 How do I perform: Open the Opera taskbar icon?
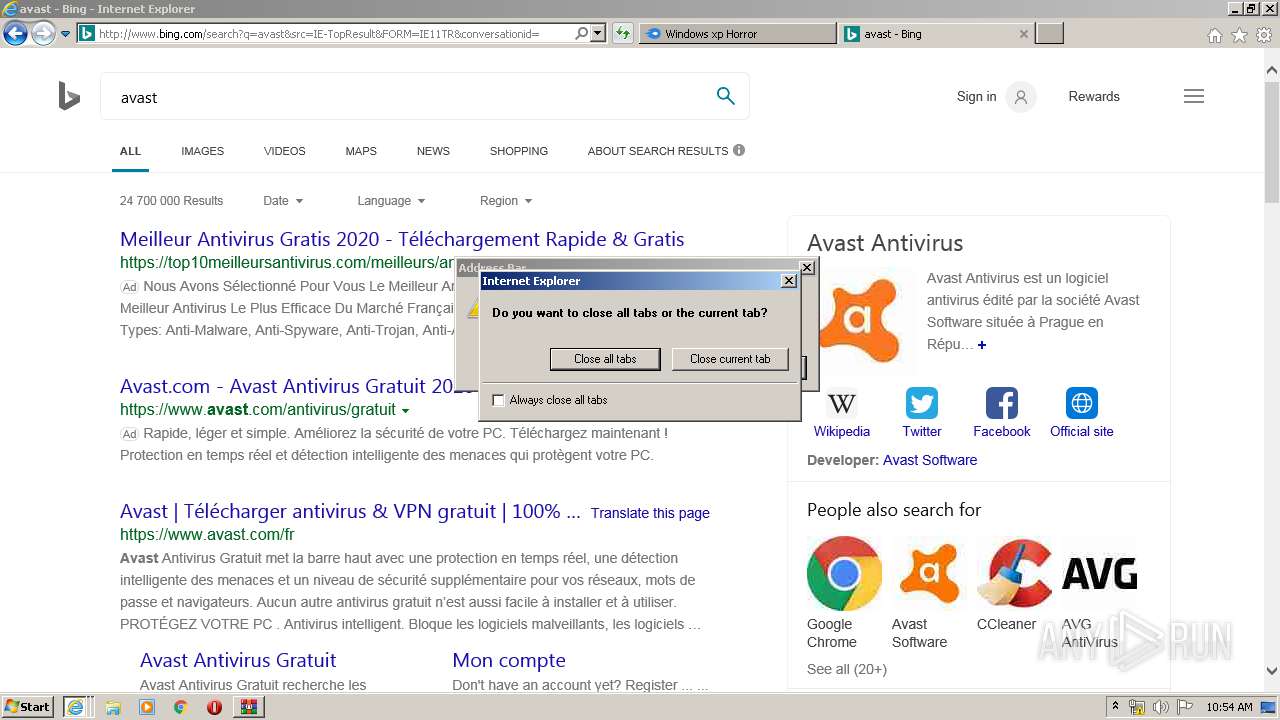coord(214,707)
